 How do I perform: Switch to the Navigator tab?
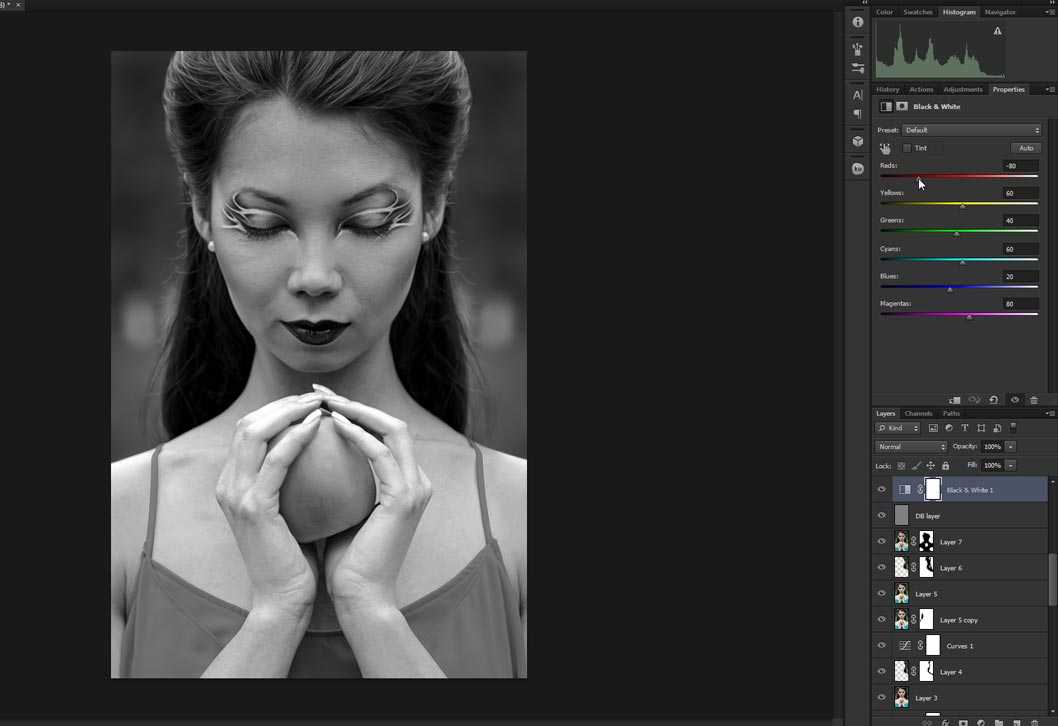[x=1000, y=12]
